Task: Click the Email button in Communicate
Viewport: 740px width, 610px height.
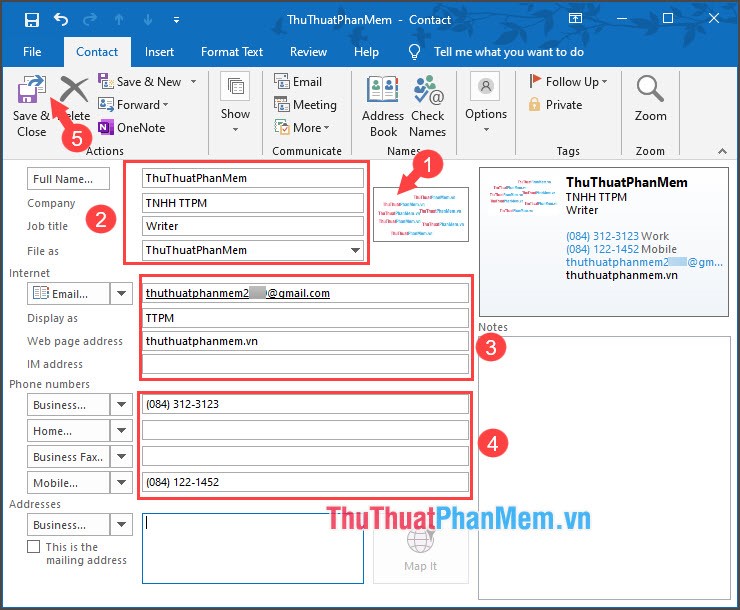Action: coord(298,82)
